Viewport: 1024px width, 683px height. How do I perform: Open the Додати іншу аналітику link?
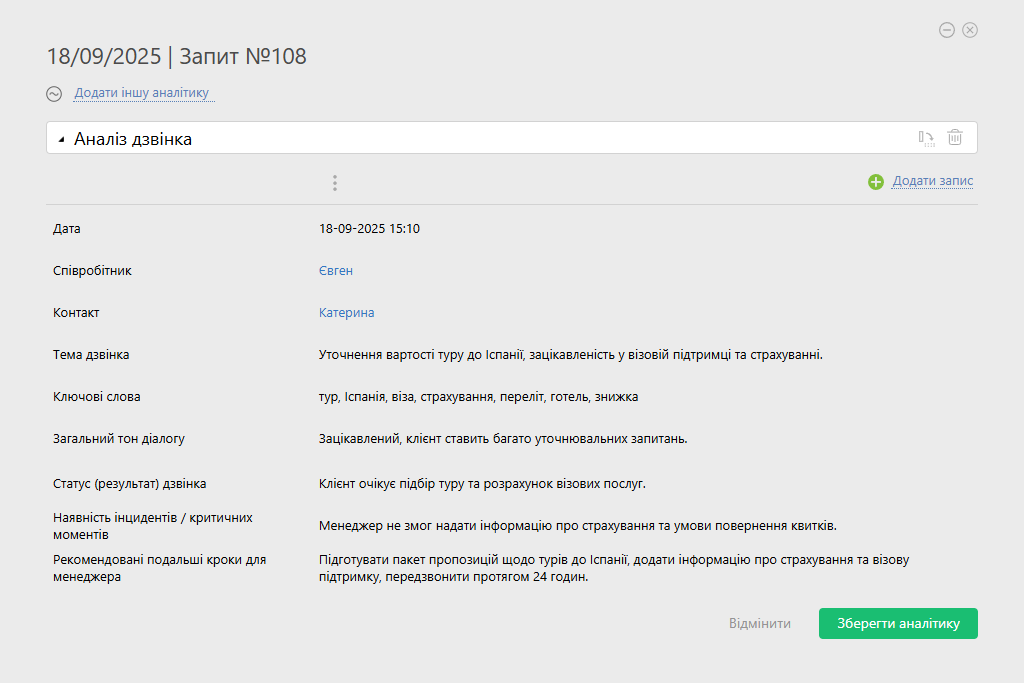(141, 93)
